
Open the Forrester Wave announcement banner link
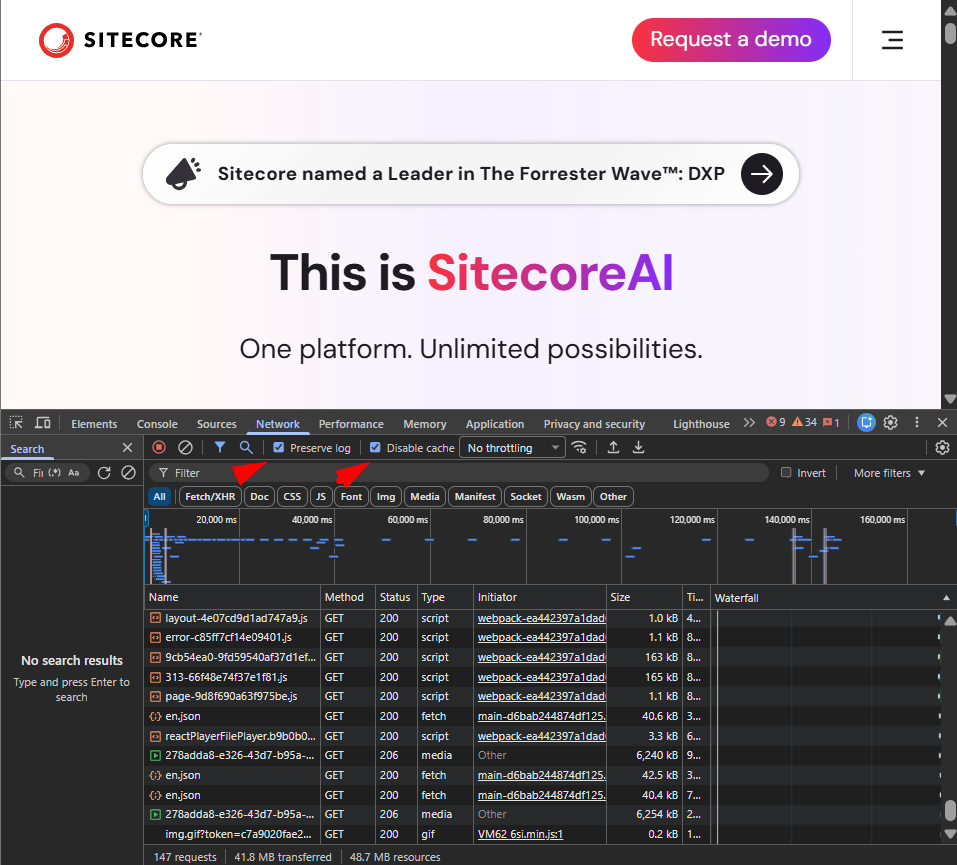click(x=470, y=174)
